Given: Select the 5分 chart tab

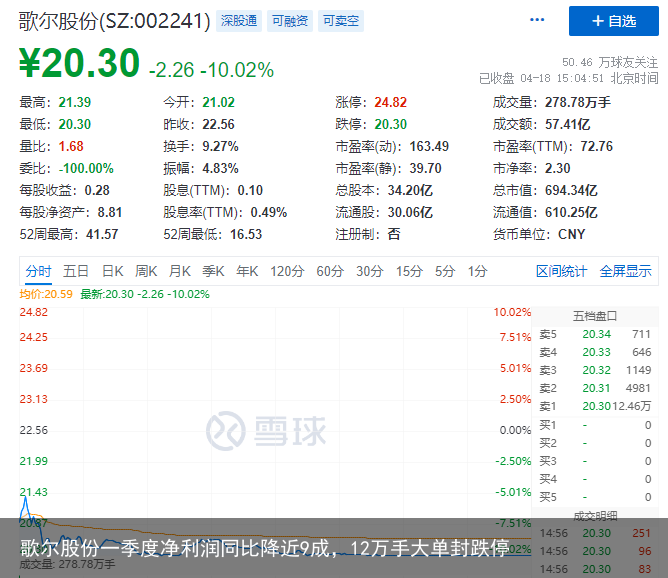Looking at the screenshot, I should pyautogui.click(x=445, y=271).
